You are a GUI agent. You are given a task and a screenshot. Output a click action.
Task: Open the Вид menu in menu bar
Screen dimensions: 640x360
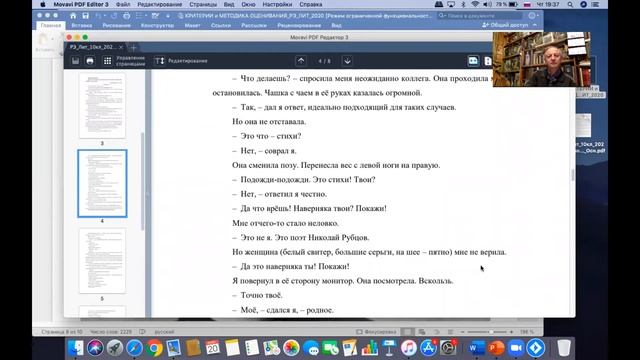tap(229, 4)
